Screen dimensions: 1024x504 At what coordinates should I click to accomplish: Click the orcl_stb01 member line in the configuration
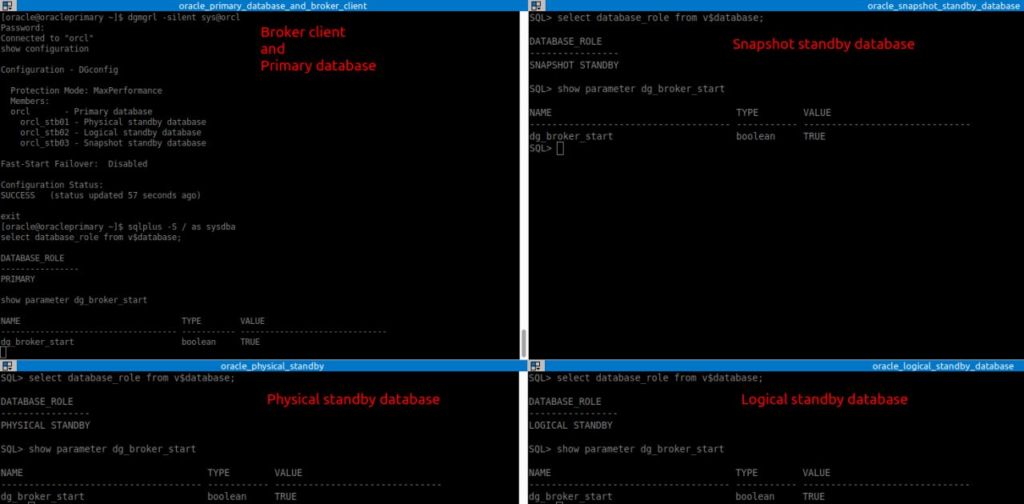(110, 122)
